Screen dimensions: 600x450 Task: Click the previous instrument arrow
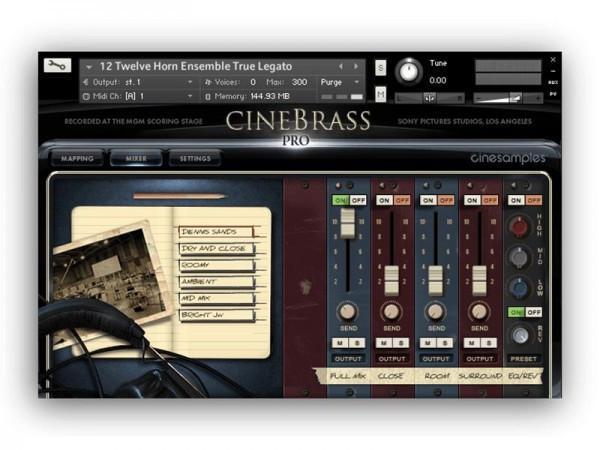point(341,67)
